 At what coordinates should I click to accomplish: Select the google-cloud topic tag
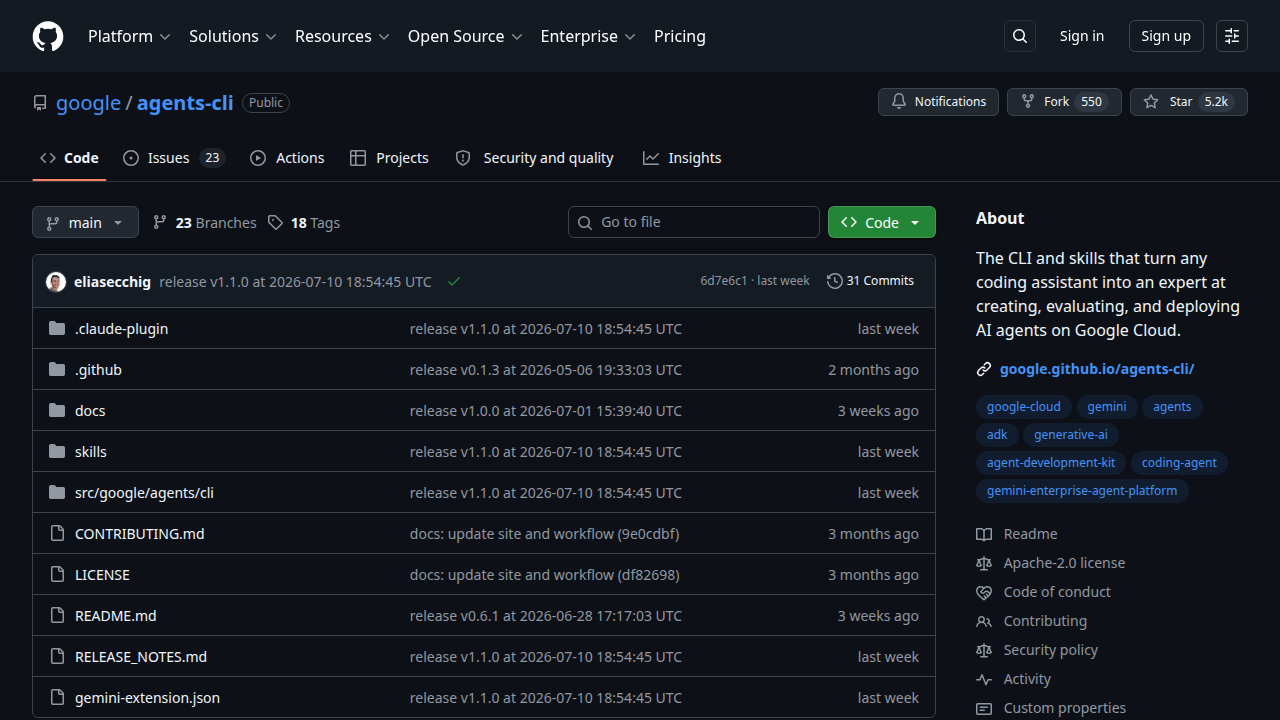[x=1024, y=407]
